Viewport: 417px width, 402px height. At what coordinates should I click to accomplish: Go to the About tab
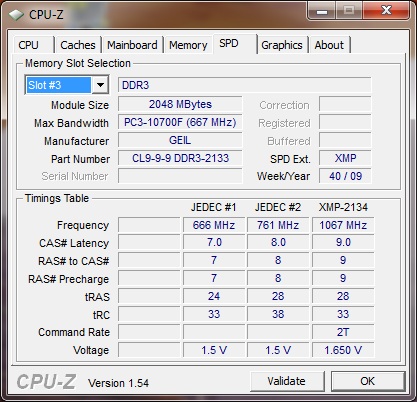point(329,45)
